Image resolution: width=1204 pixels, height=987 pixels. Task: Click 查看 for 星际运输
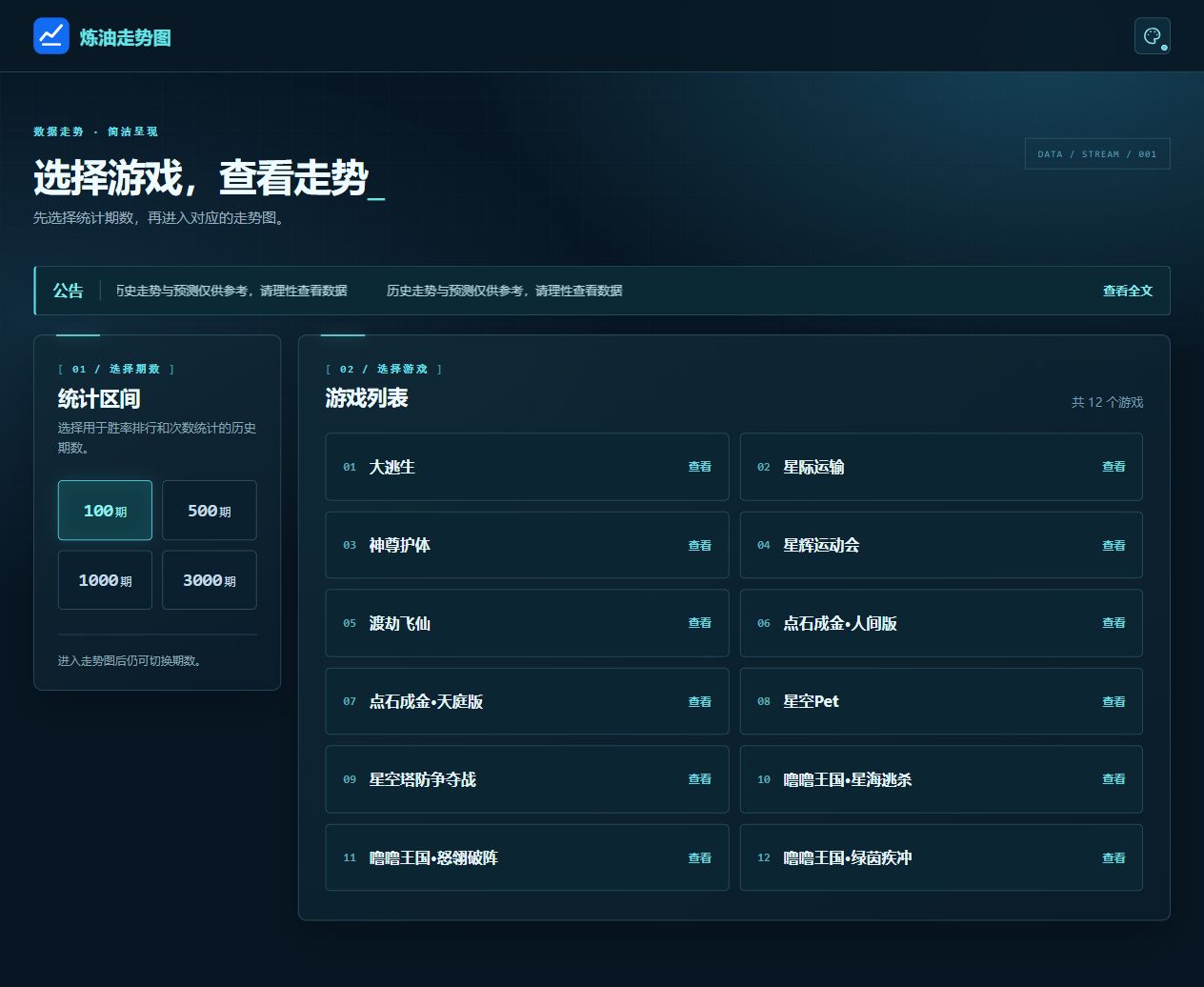click(x=1114, y=467)
